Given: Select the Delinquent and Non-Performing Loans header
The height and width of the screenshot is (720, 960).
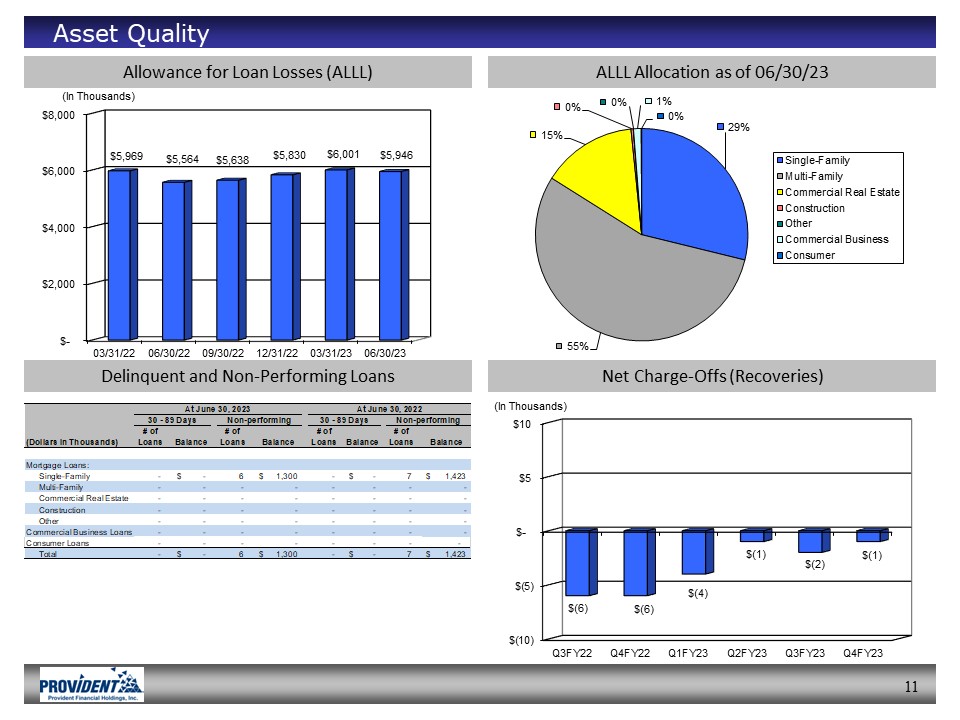Looking at the screenshot, I should pyautogui.click(x=247, y=376).
